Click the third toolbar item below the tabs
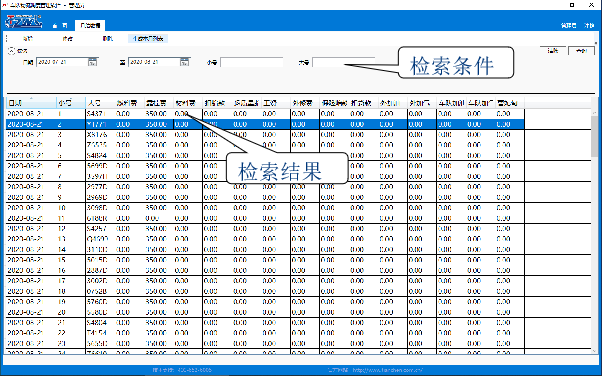 (x=108, y=38)
